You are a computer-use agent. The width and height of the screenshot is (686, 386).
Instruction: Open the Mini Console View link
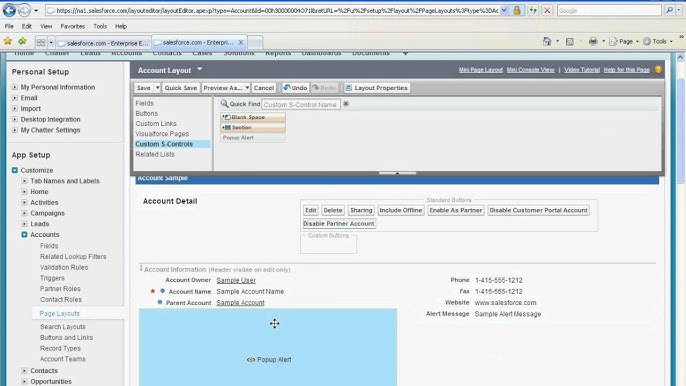530,70
